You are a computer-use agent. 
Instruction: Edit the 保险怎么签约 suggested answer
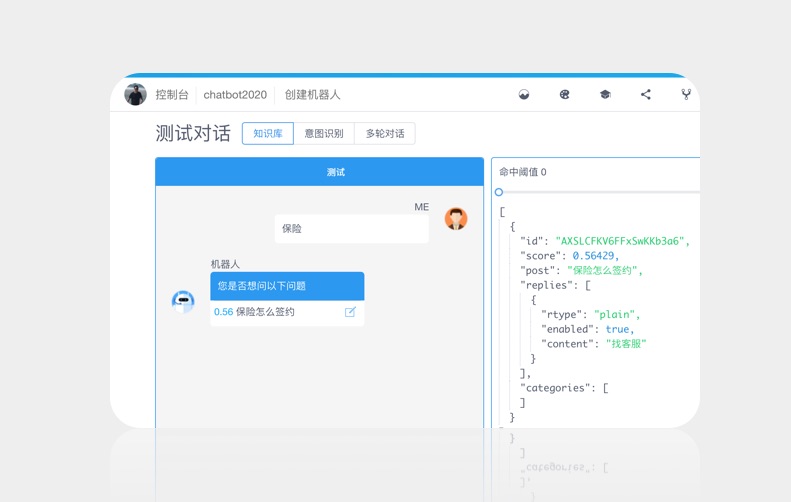tap(350, 312)
